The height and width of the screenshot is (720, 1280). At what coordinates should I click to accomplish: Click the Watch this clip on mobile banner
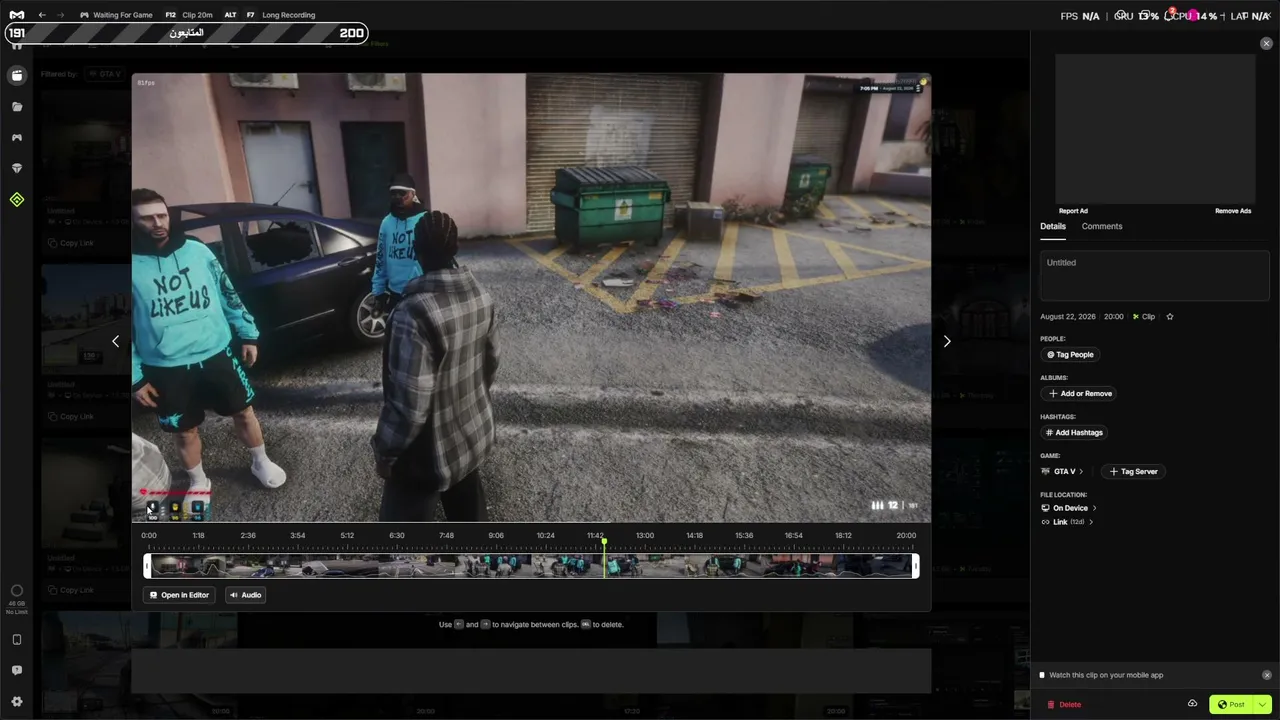[x=1106, y=675]
